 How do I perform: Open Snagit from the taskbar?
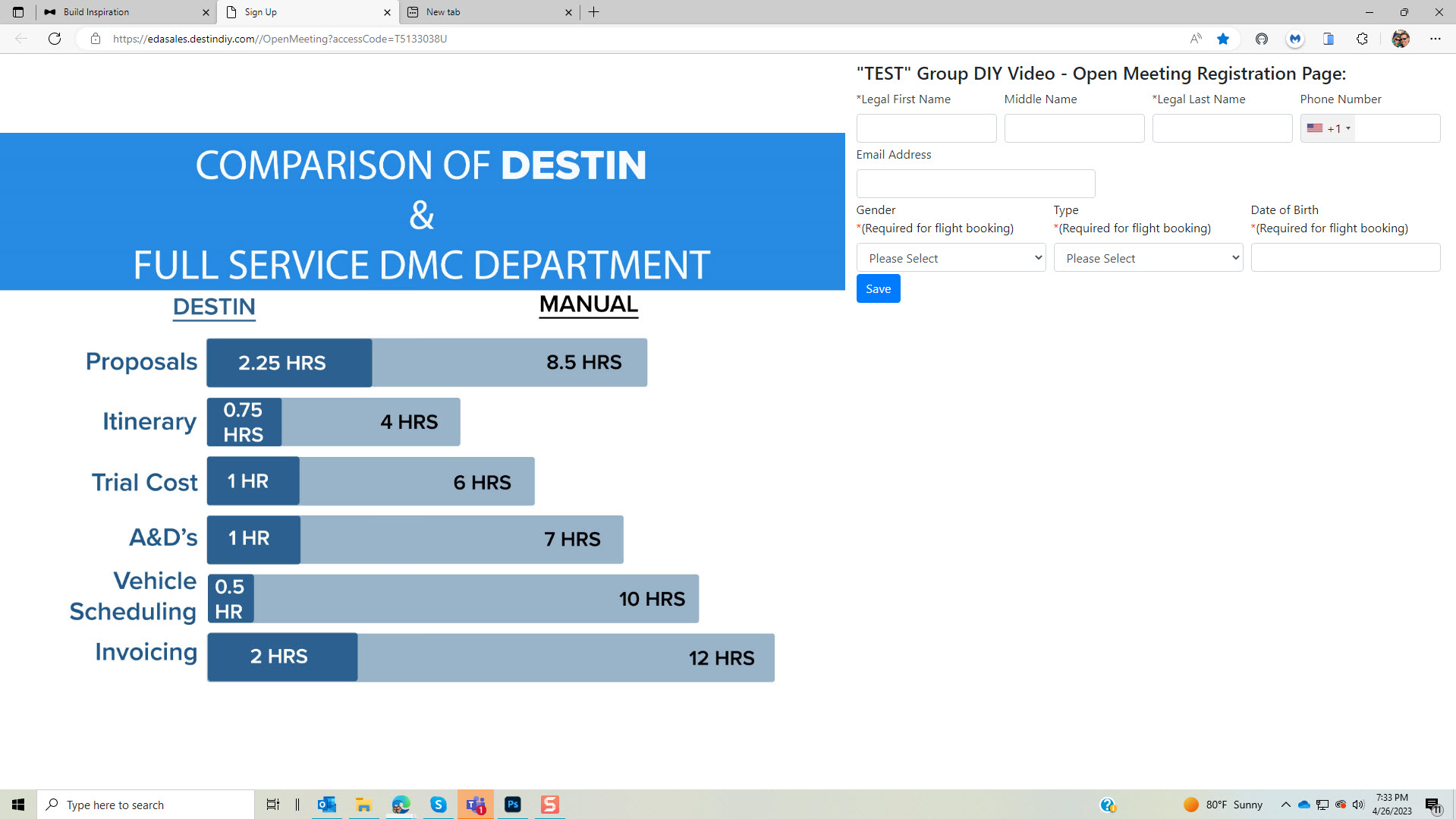pyautogui.click(x=550, y=805)
